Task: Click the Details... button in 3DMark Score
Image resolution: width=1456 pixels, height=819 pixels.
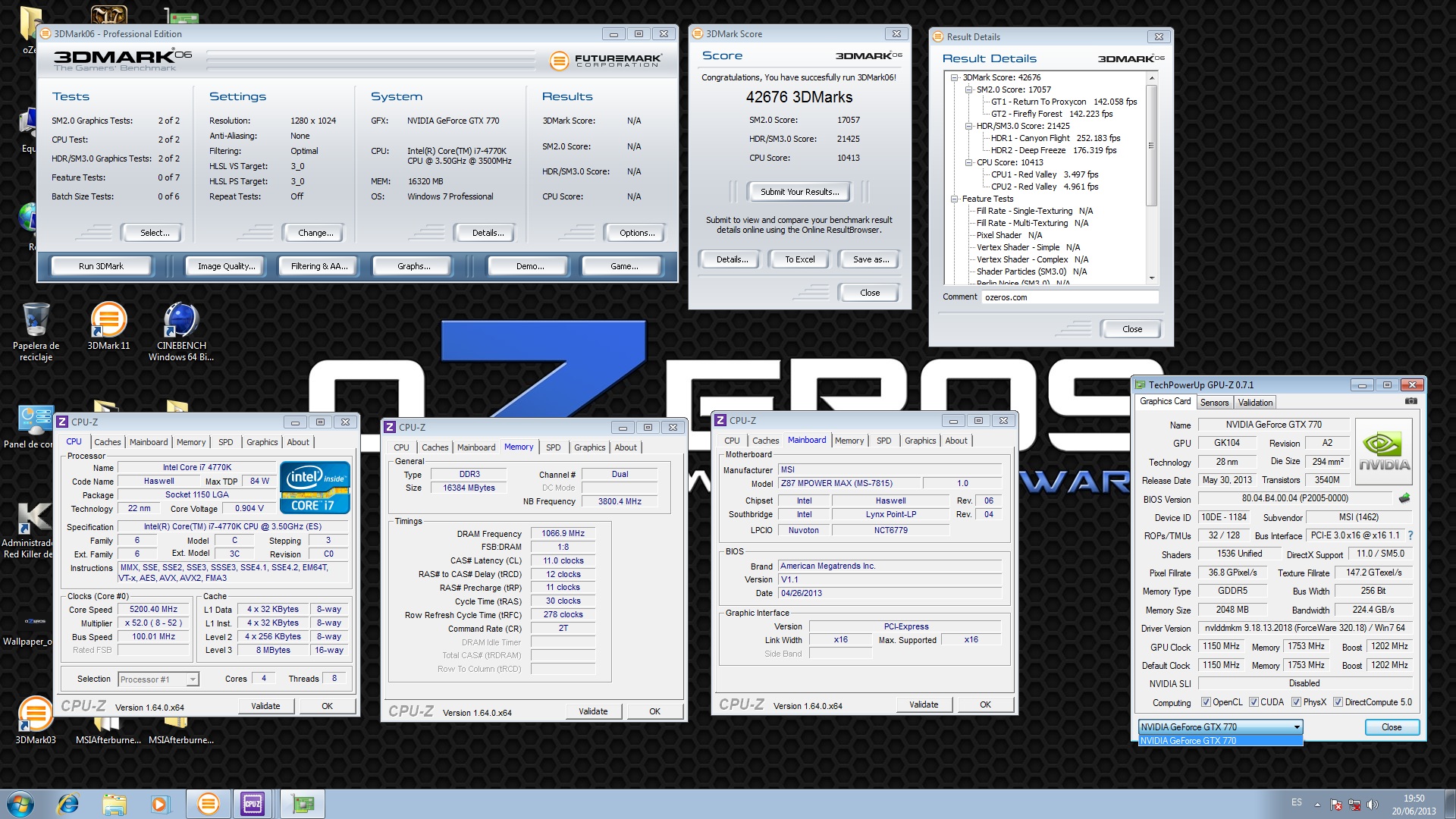Action: [732, 259]
